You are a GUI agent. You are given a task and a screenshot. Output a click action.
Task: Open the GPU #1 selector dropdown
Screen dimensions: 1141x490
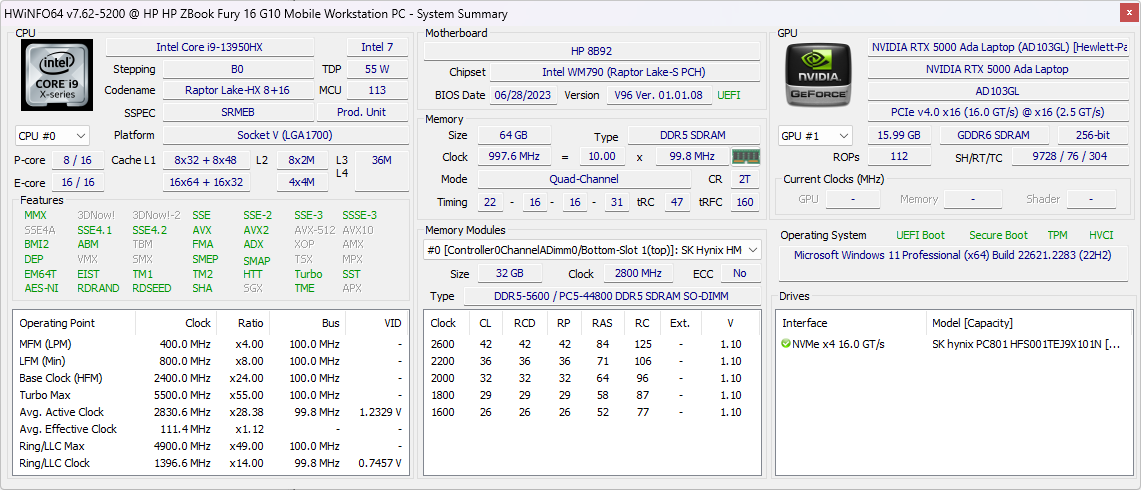click(x=816, y=135)
